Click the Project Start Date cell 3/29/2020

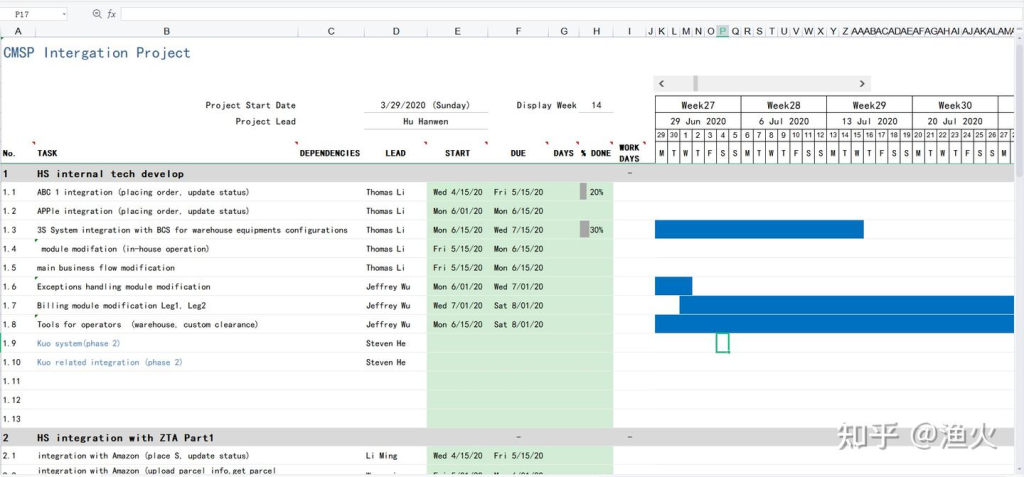[x=425, y=105]
